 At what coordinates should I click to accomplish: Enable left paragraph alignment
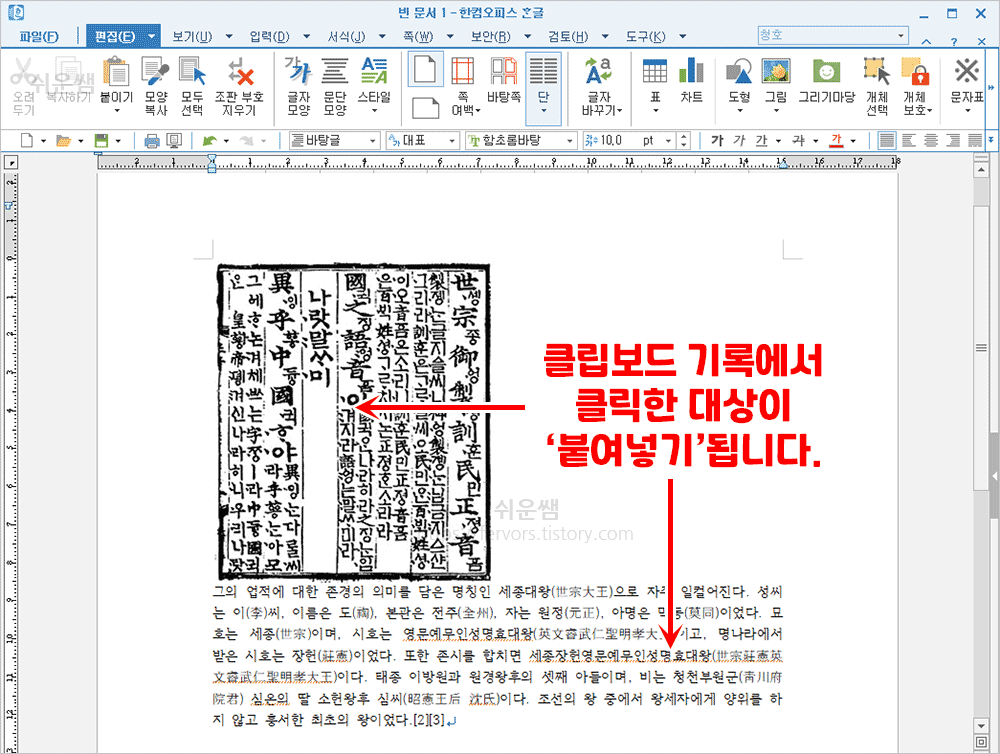pos(909,140)
